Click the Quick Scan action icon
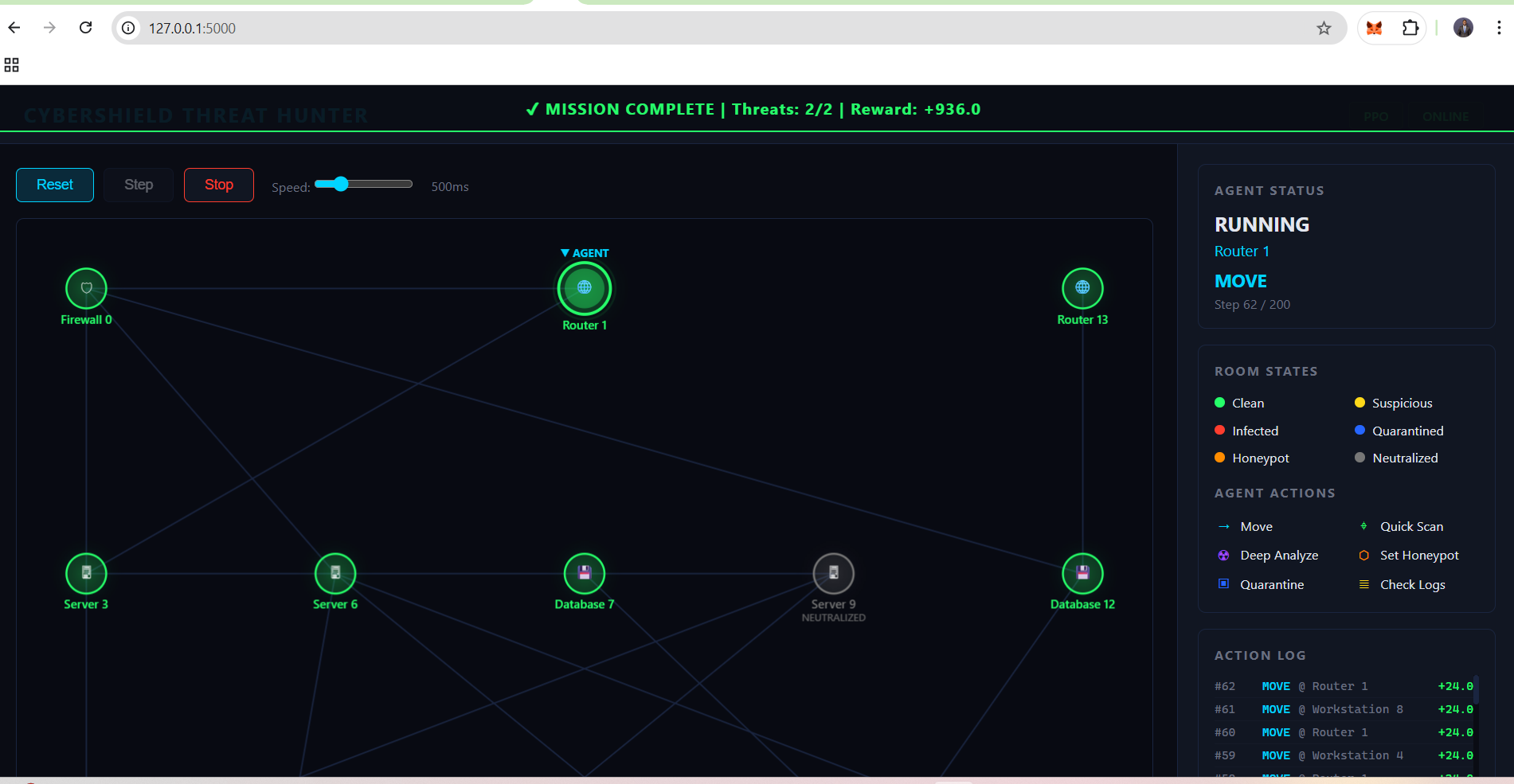Screen dimensions: 1514x784 [x=1363, y=526]
